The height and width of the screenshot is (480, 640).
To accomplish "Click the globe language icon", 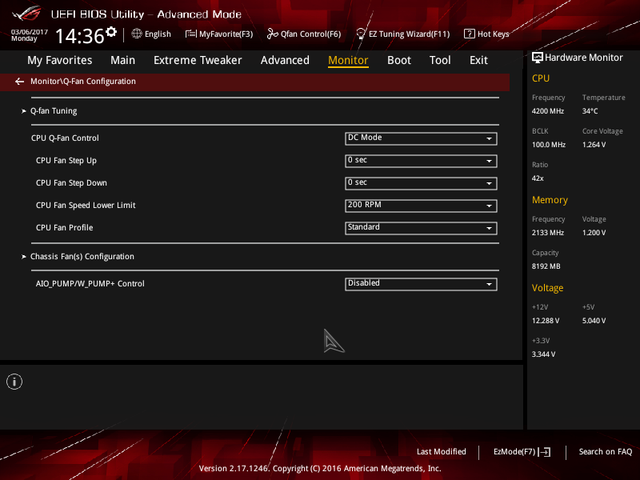I will pyautogui.click(x=136, y=34).
